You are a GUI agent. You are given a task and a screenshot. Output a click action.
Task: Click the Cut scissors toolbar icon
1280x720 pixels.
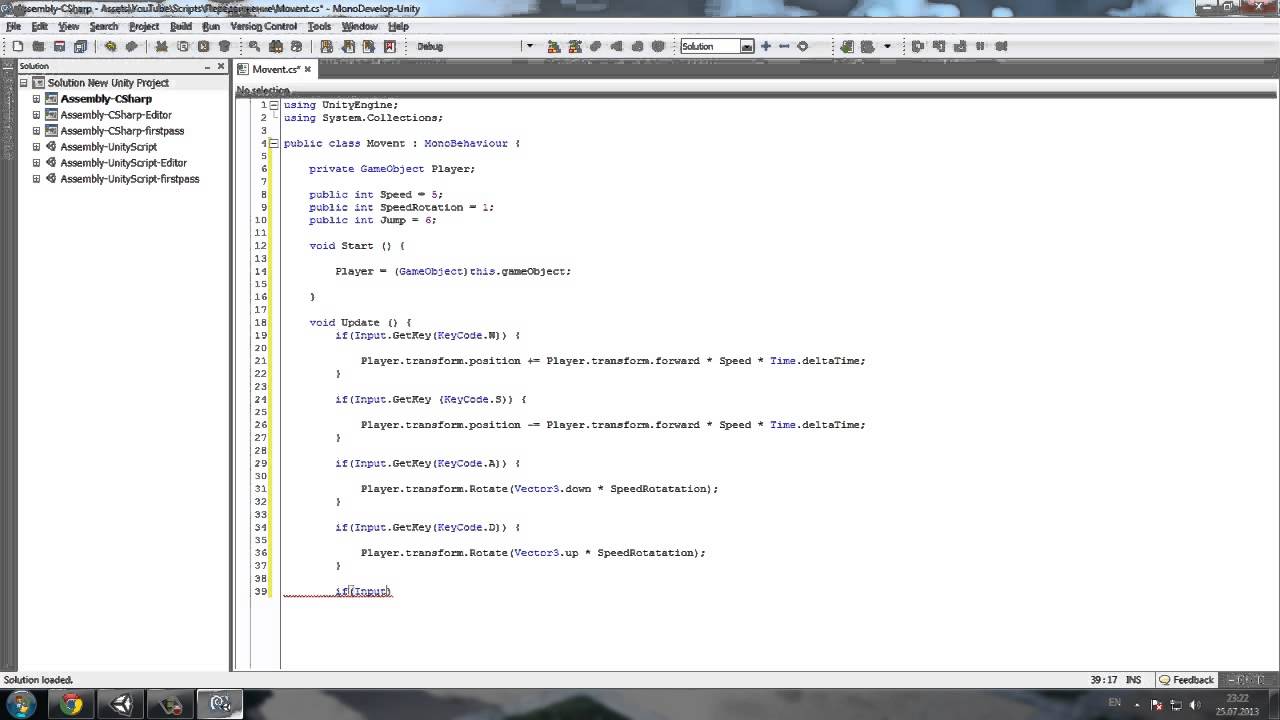point(161,46)
